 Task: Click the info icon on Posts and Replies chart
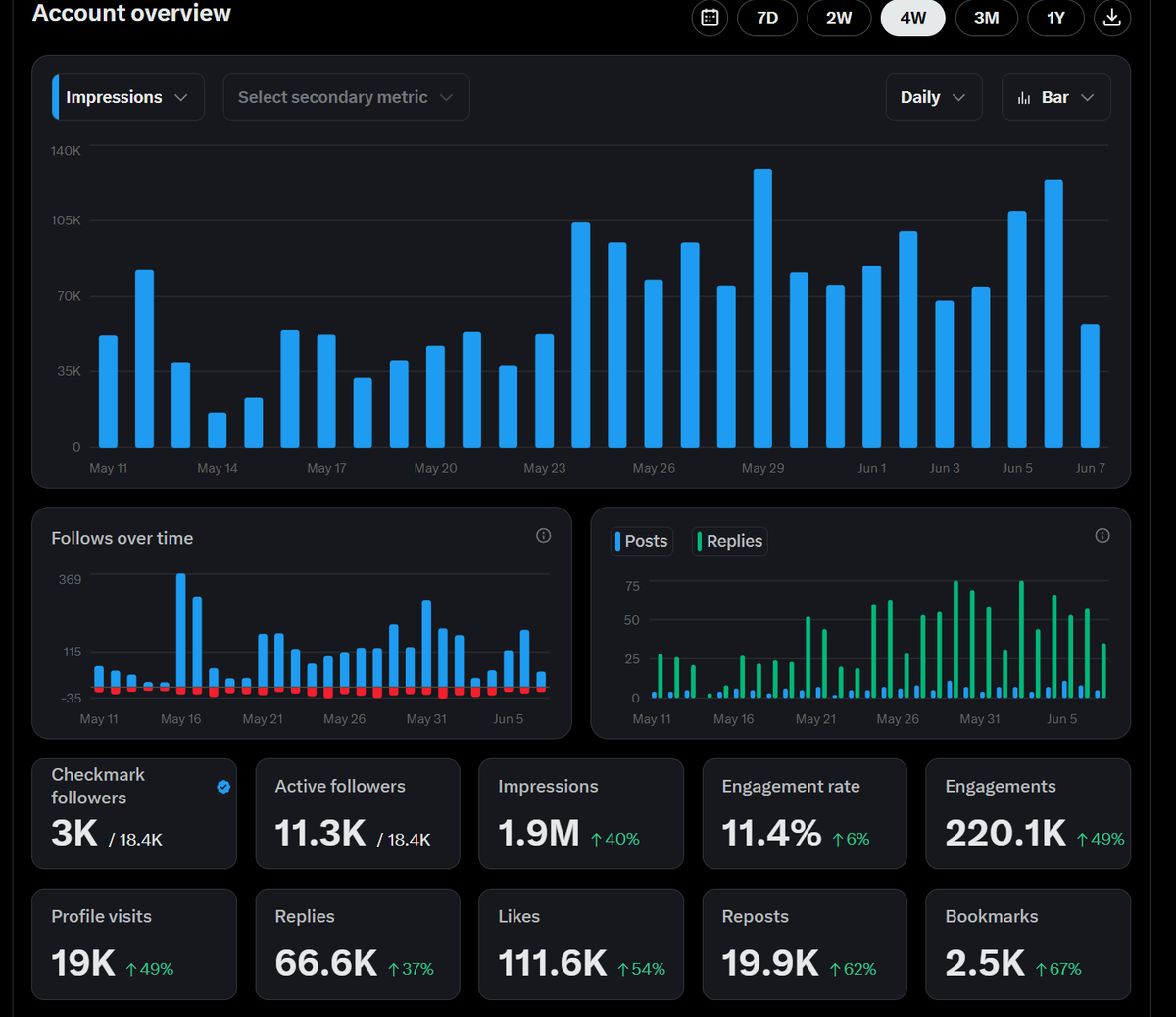[x=1102, y=536]
